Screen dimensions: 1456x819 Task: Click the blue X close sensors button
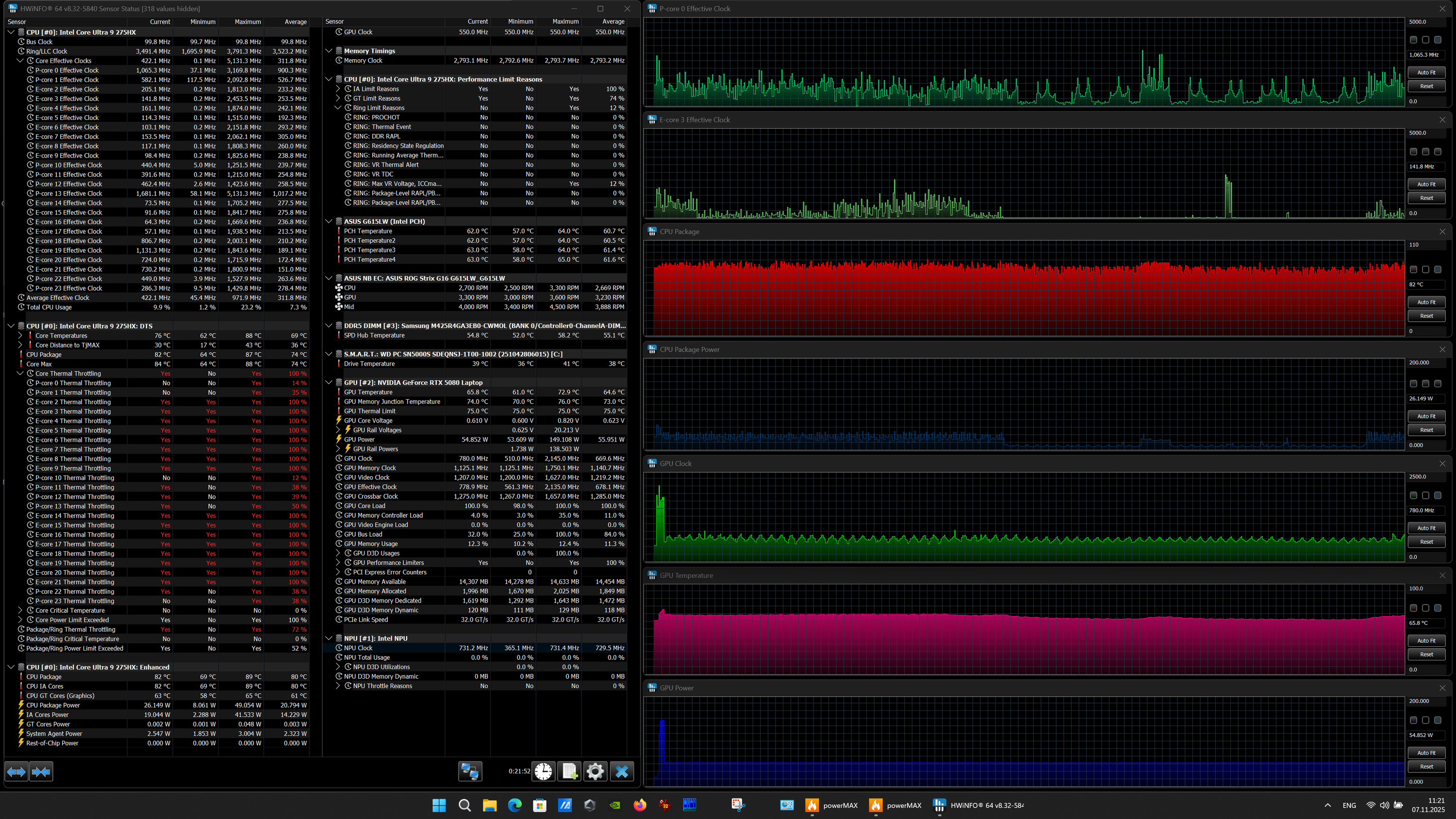(622, 771)
